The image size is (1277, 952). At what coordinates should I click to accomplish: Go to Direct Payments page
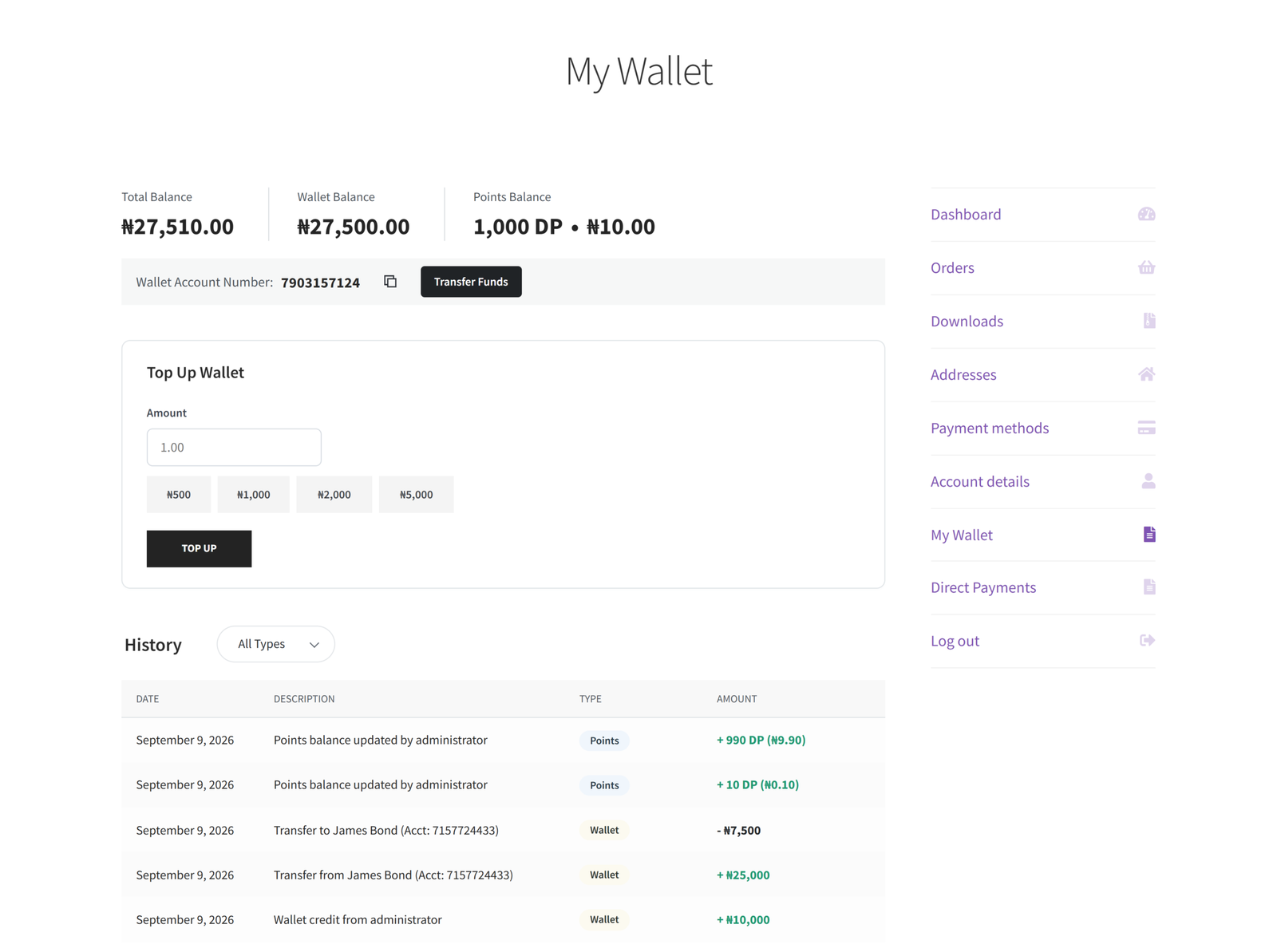coord(982,587)
